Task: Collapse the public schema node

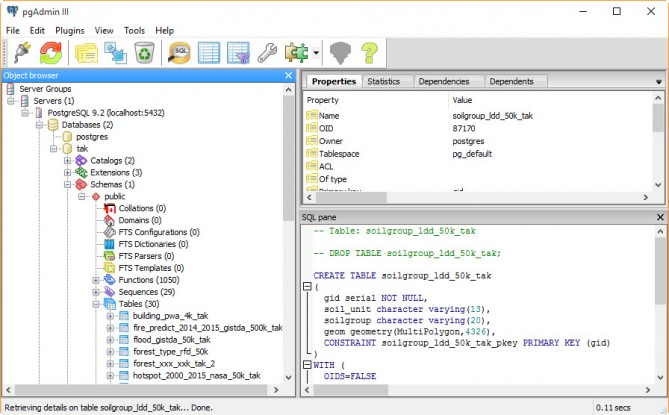Action: [x=81, y=197]
